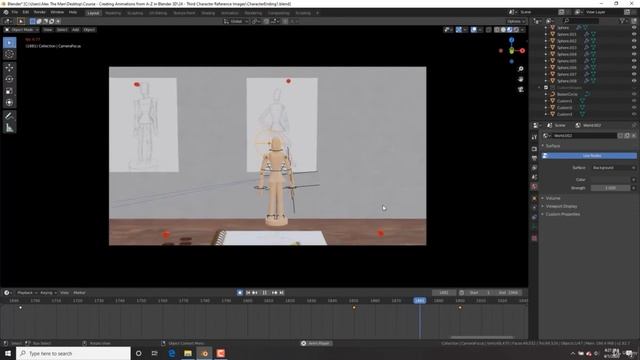Toggle viewport gizmos button
Screen dimensions: 640x360
tap(459, 30)
